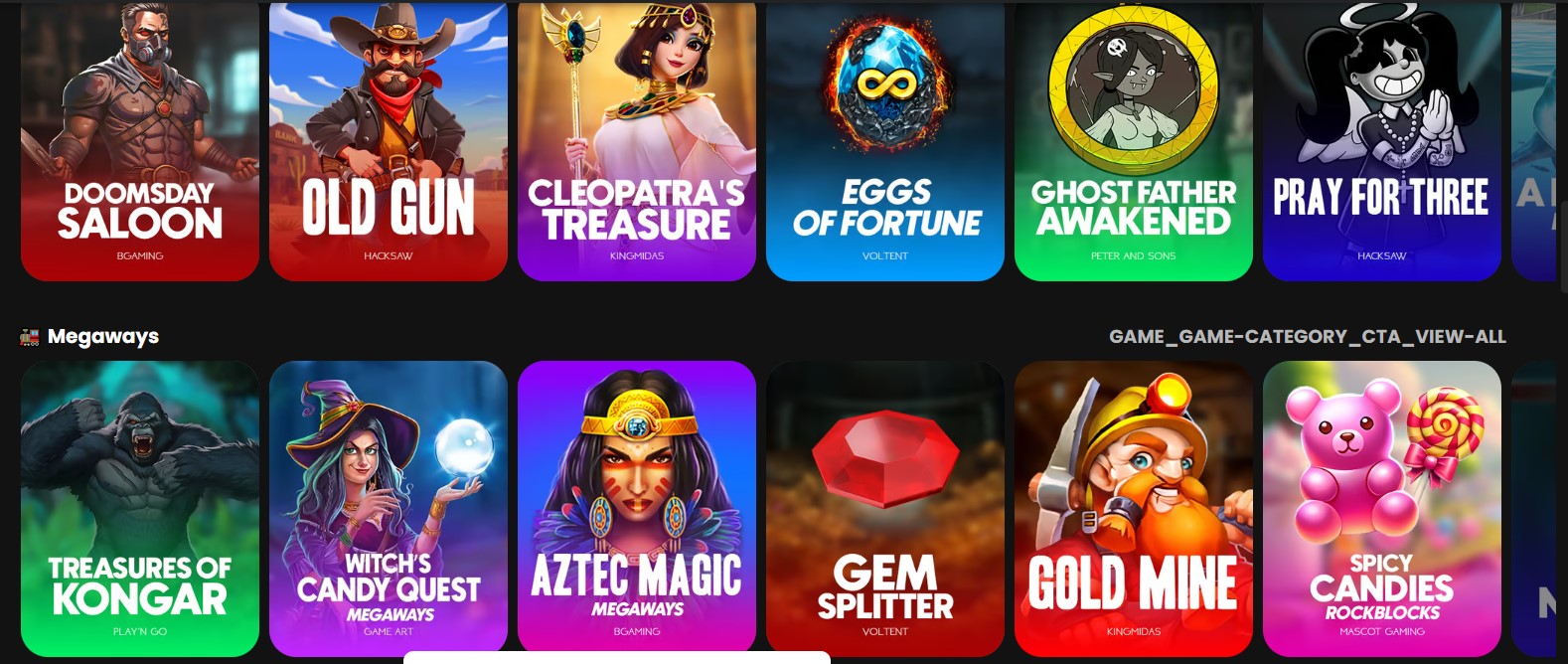
Task: Open Treasures of Kongar game tile
Action: click(x=140, y=508)
